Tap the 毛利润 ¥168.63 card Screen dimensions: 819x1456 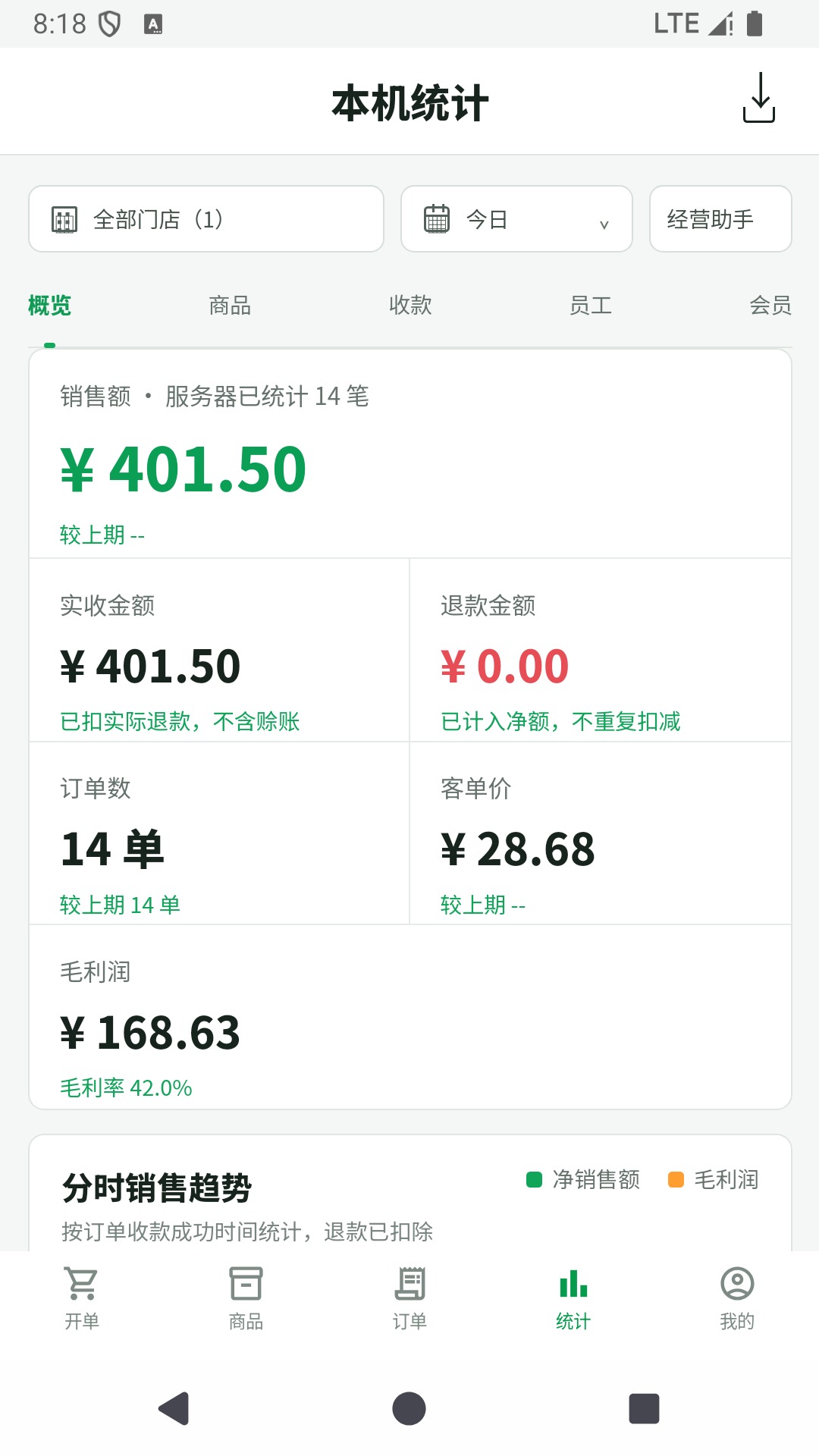pos(410,1017)
